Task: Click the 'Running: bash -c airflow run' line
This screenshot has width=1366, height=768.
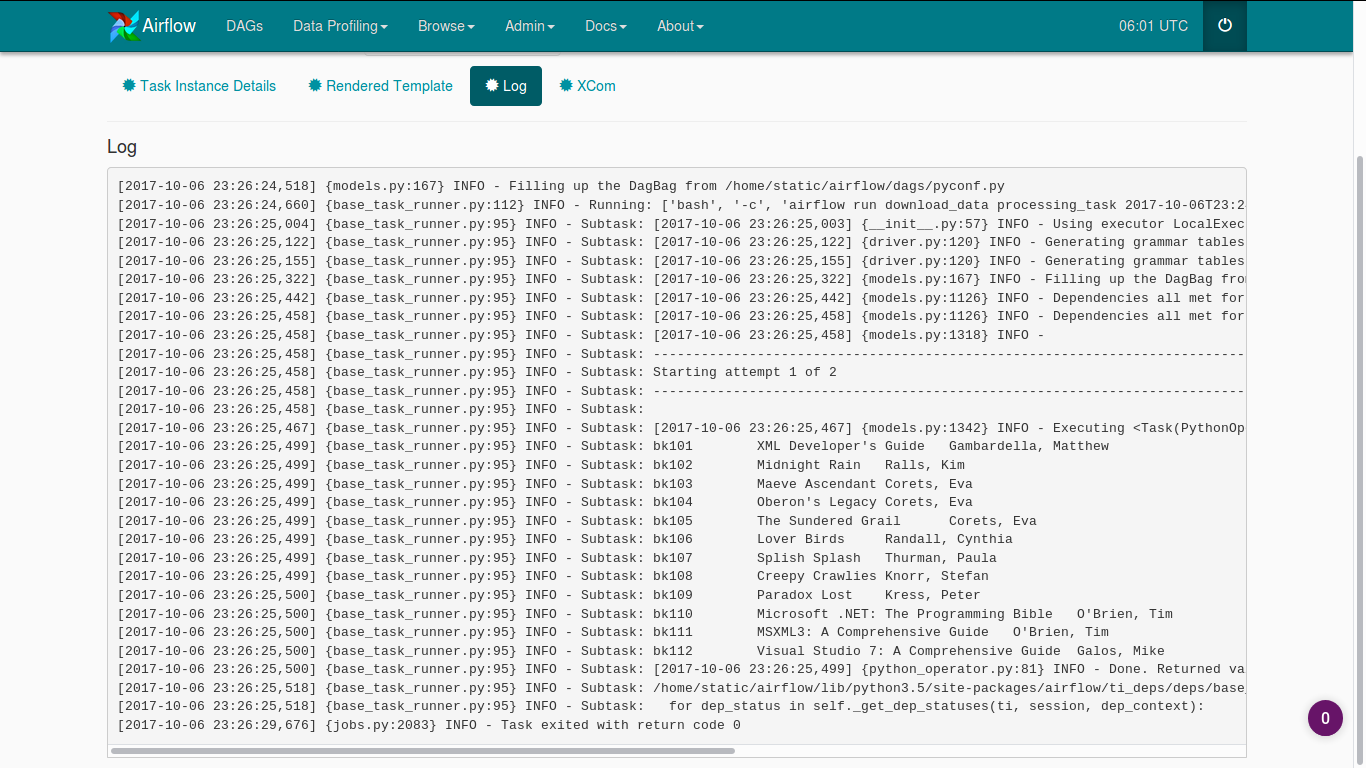Action: pyautogui.click(x=681, y=205)
